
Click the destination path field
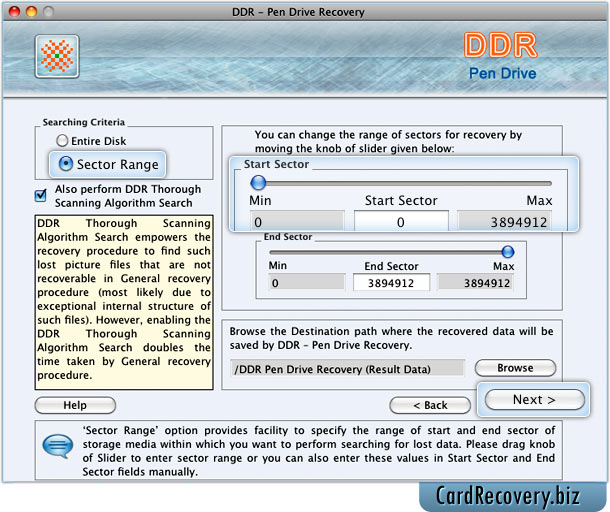coord(347,368)
